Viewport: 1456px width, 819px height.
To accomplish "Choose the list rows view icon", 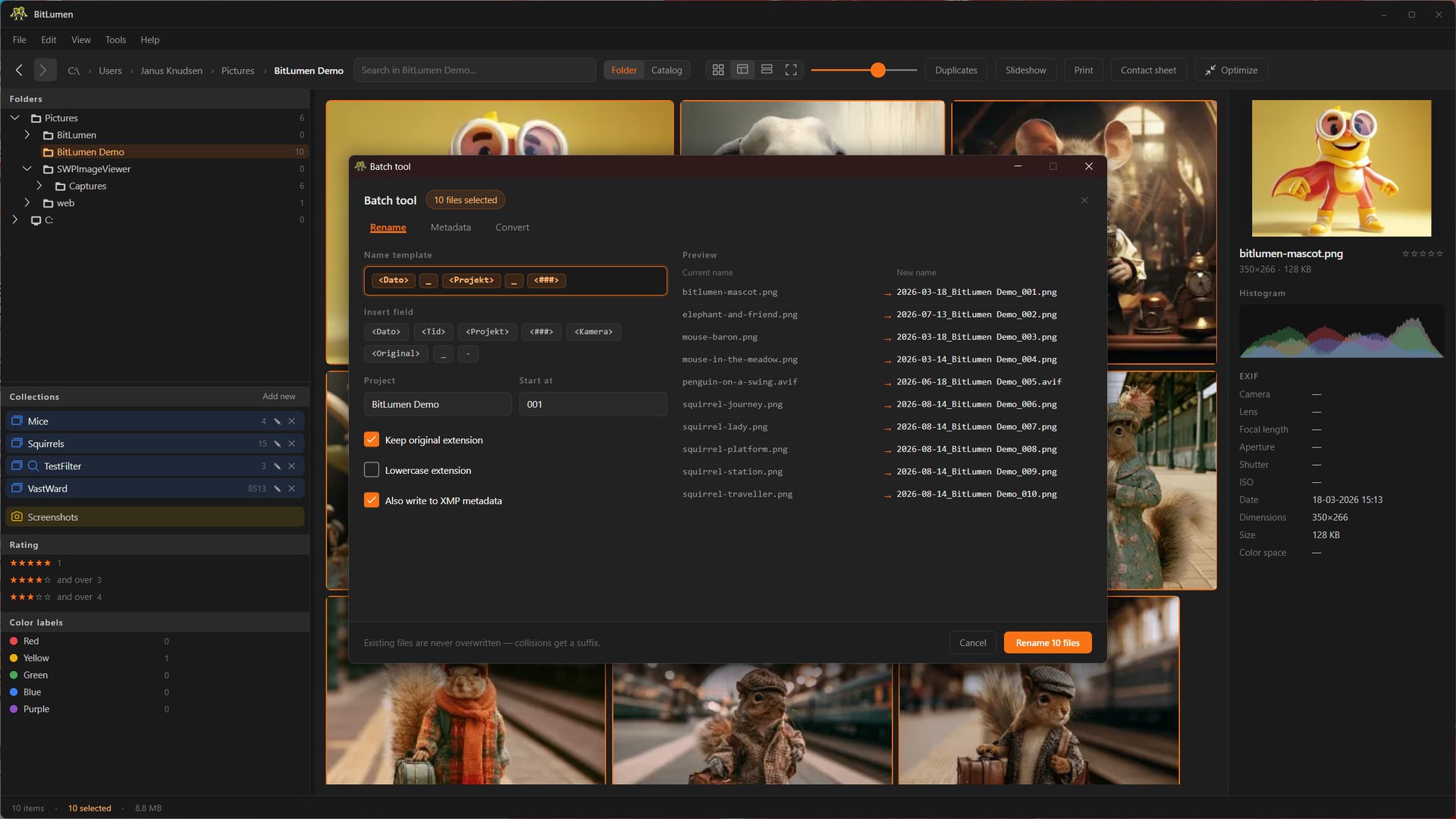I will point(767,70).
